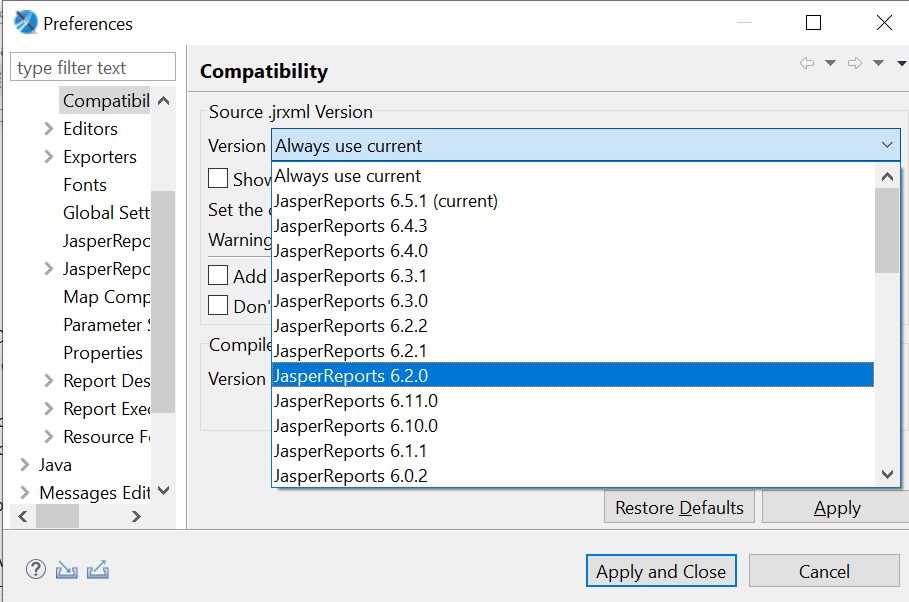The width and height of the screenshot is (909, 602).
Task: Click the version list scrollbar thumb
Action: (887, 230)
